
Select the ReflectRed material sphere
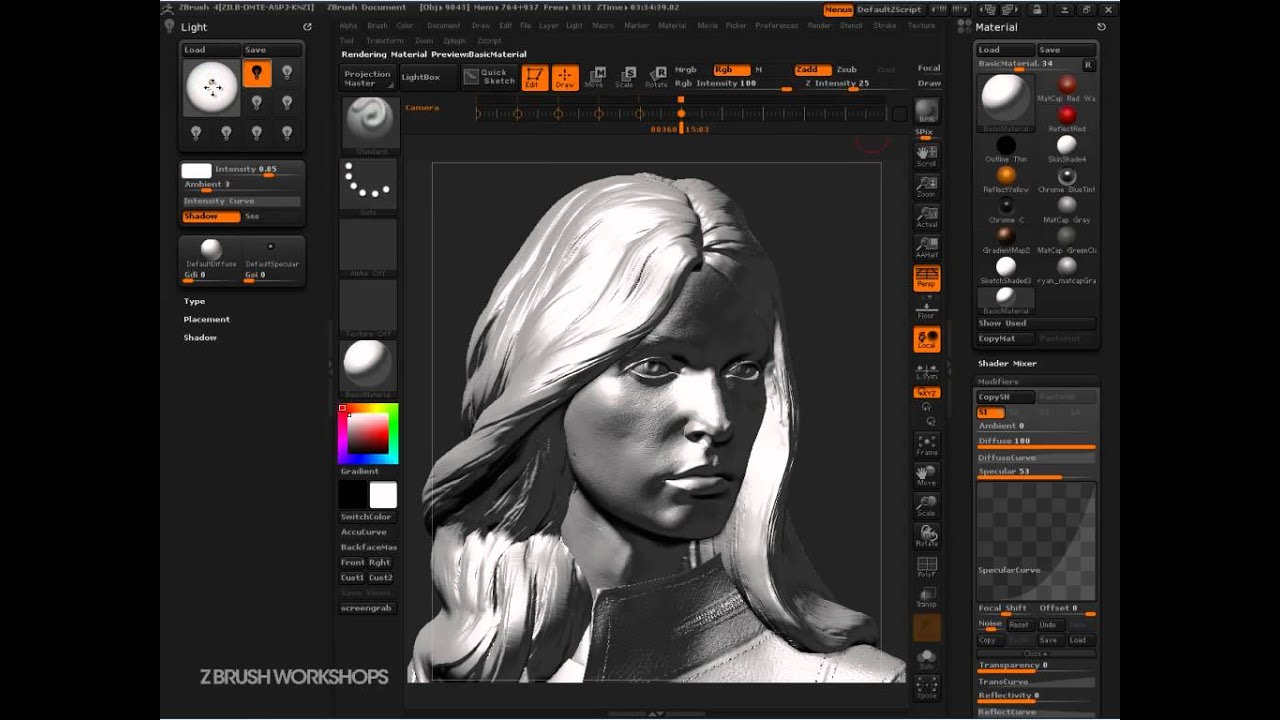1067,115
